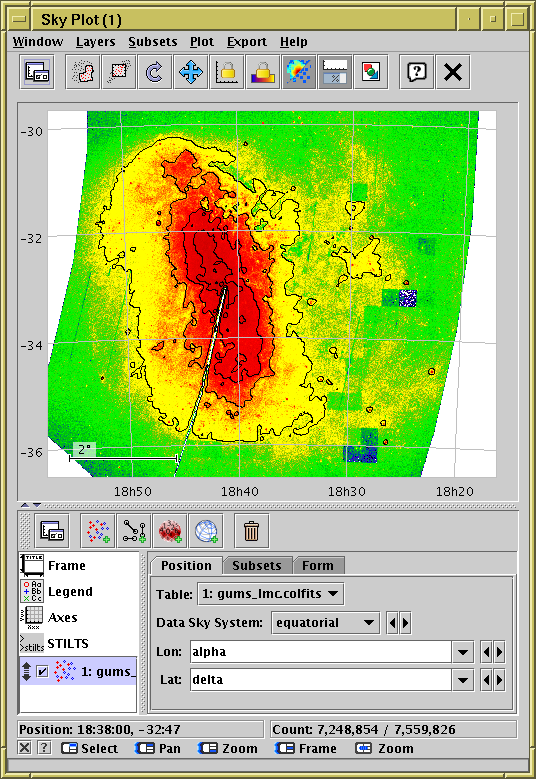Viewport: 536px width, 779px height.
Task: Uncheck the gums layer visibility checkbox
Action: click(42, 672)
